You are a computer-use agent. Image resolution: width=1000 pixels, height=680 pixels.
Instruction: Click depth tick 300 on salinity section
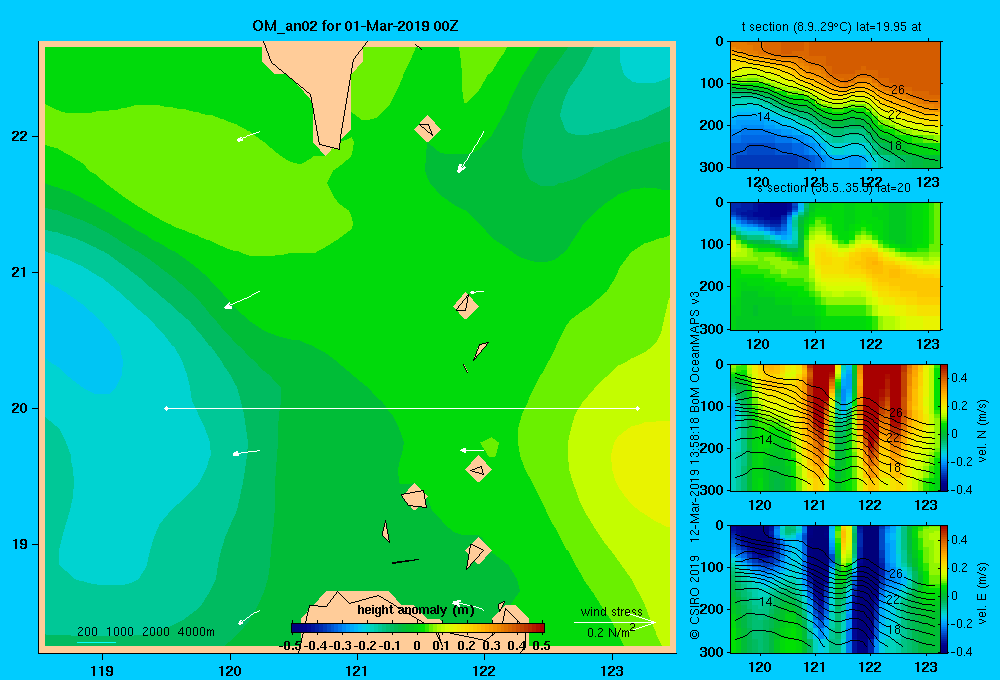(x=712, y=329)
